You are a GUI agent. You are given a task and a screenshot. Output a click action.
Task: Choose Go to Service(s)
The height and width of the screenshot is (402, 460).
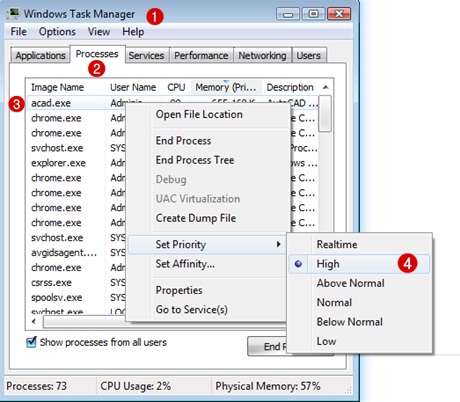(x=207, y=310)
